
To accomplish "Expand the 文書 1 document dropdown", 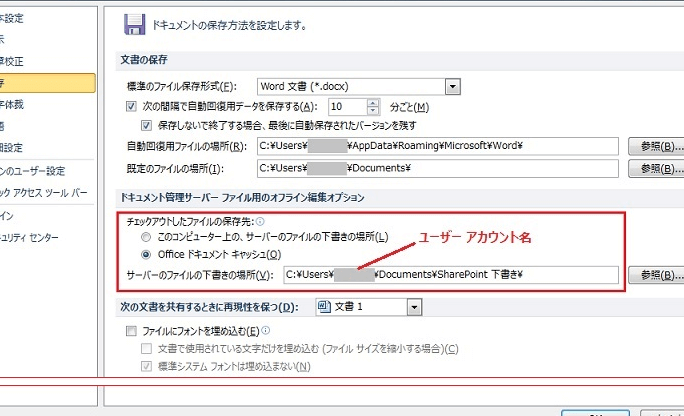I will (414, 306).
